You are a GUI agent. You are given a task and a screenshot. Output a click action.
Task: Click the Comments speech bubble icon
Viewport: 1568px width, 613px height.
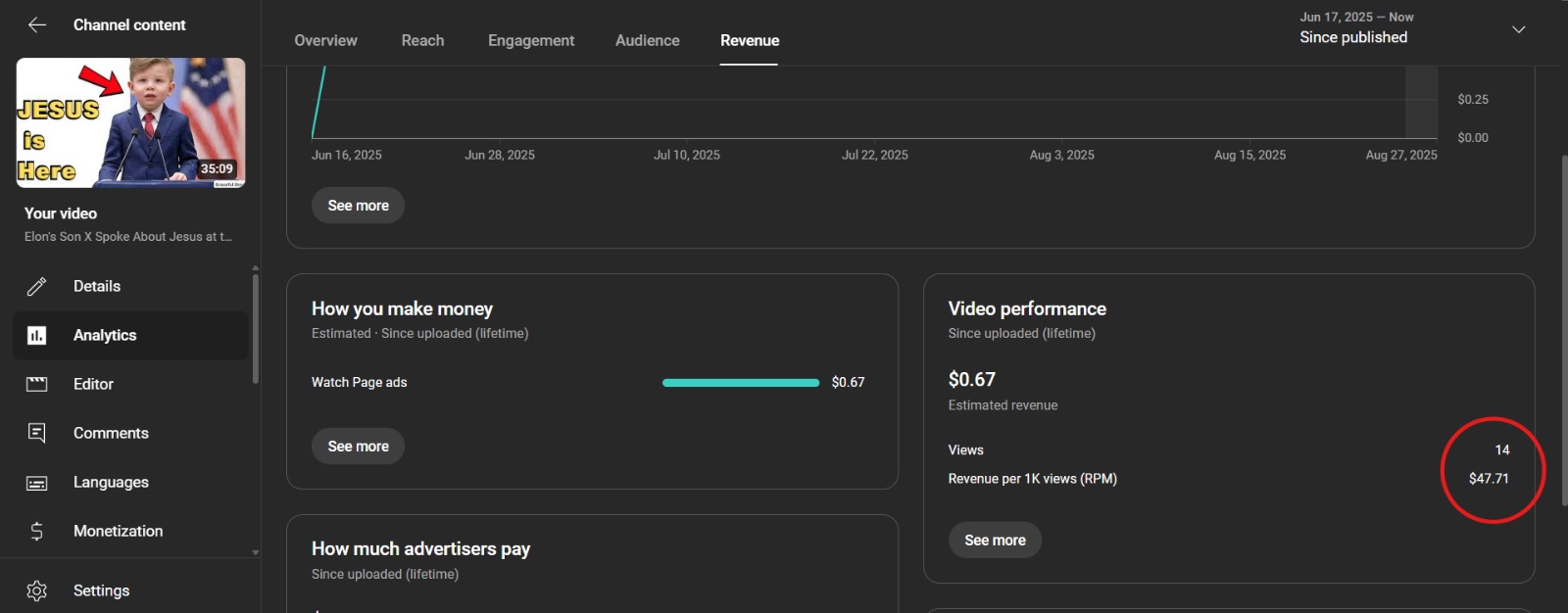click(x=36, y=433)
